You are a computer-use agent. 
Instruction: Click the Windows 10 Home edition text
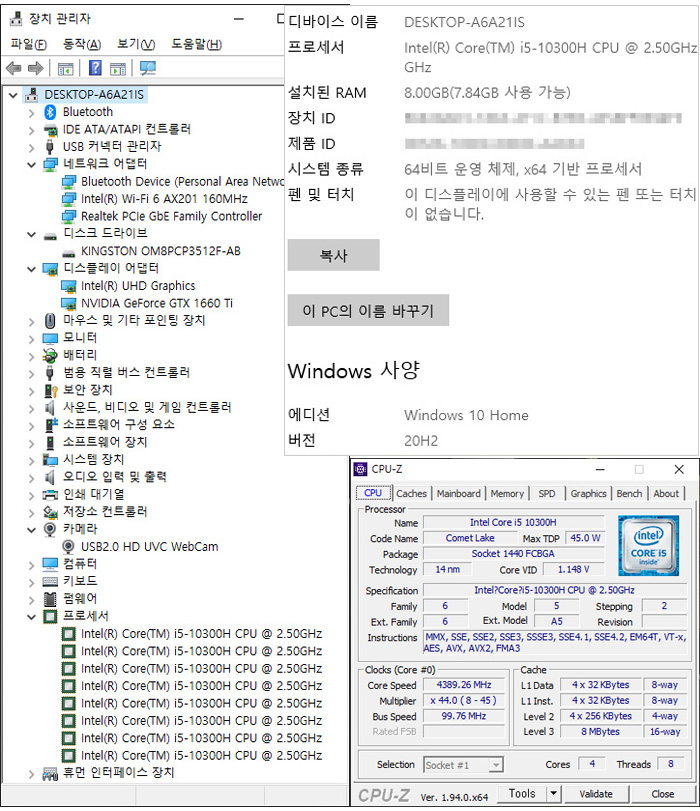[x=466, y=415]
